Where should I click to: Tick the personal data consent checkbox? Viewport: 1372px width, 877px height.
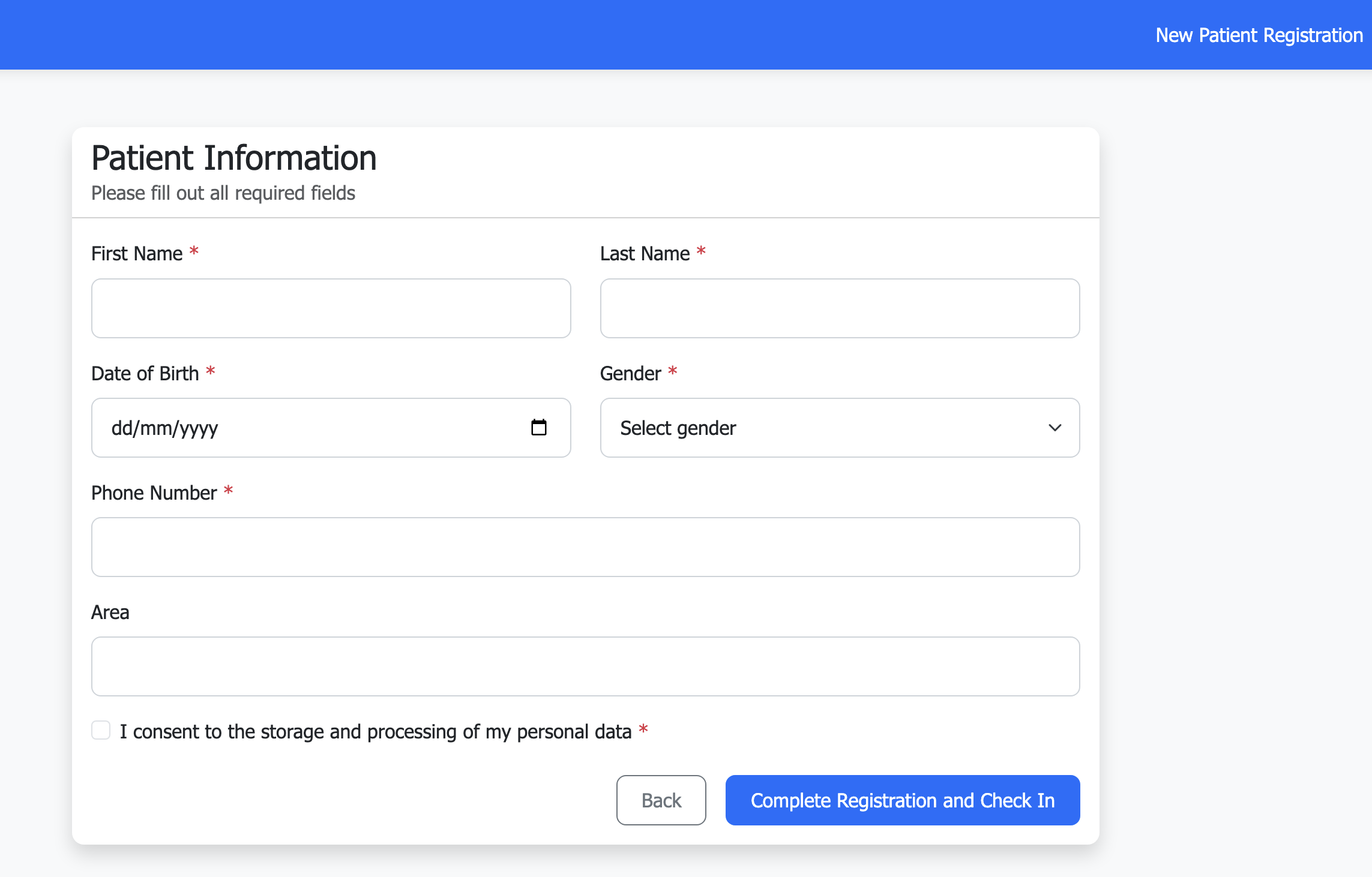click(x=101, y=731)
